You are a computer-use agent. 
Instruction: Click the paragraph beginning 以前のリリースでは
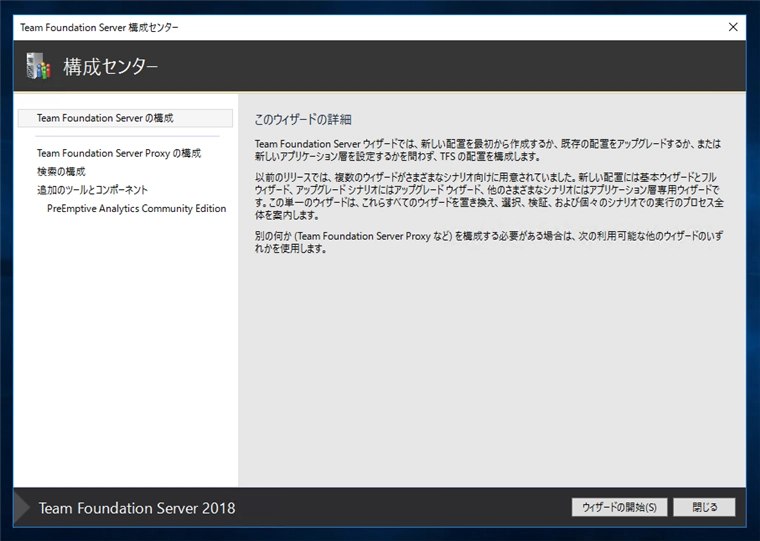[x=489, y=196]
